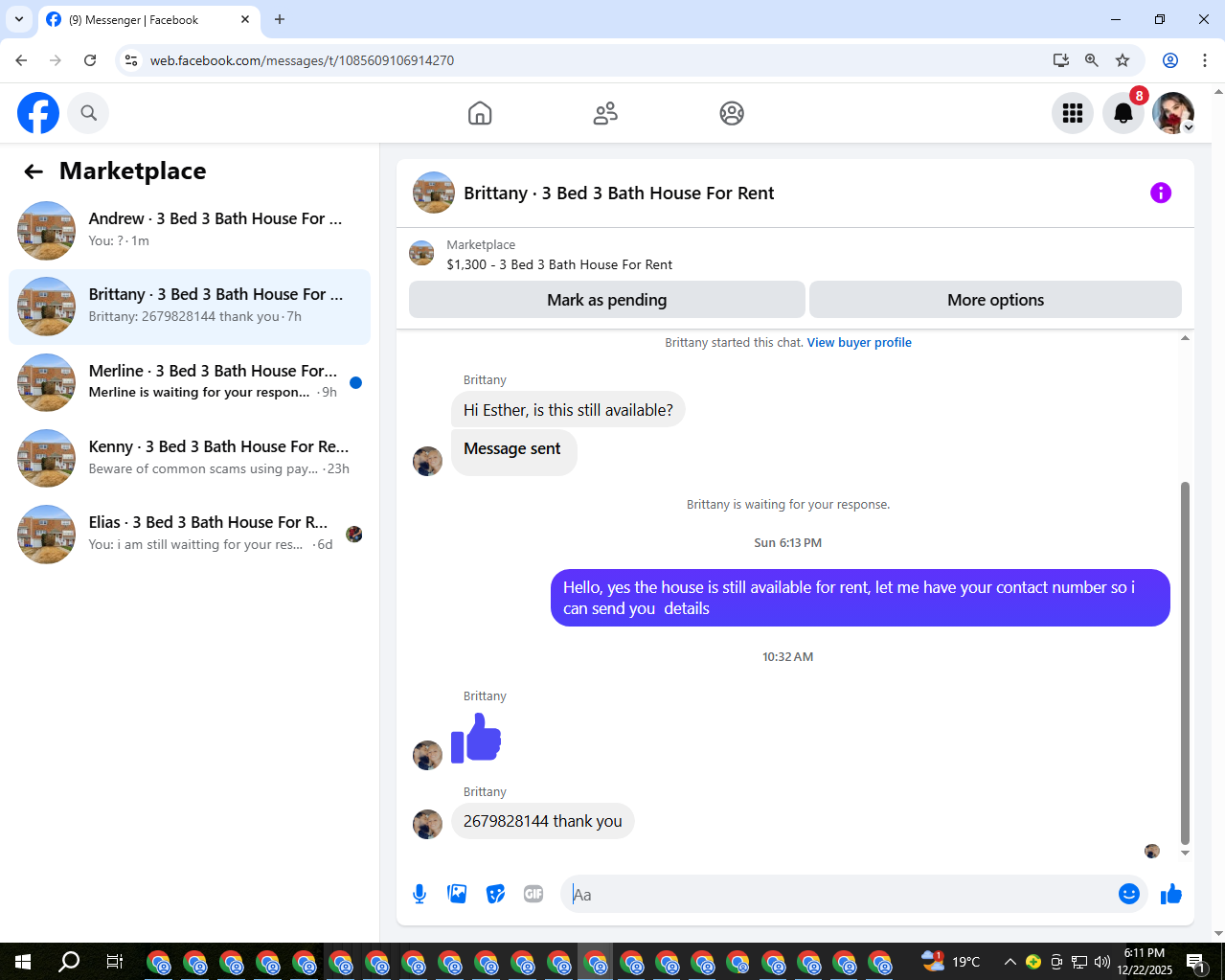The width and height of the screenshot is (1225, 980).
Task: Click the Marketplace listing $1,300 row
Action: 795,255
